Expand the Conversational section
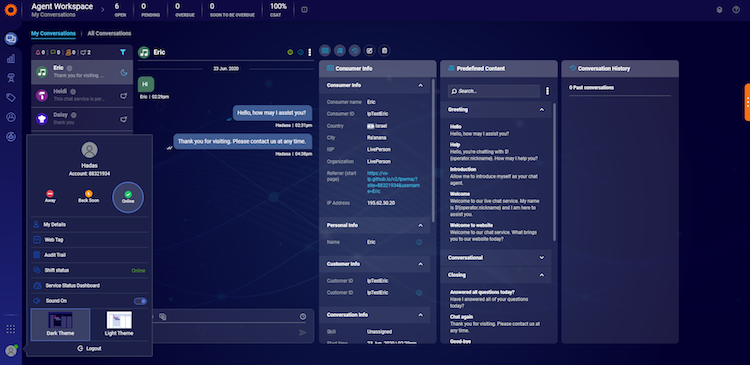 tap(541, 257)
